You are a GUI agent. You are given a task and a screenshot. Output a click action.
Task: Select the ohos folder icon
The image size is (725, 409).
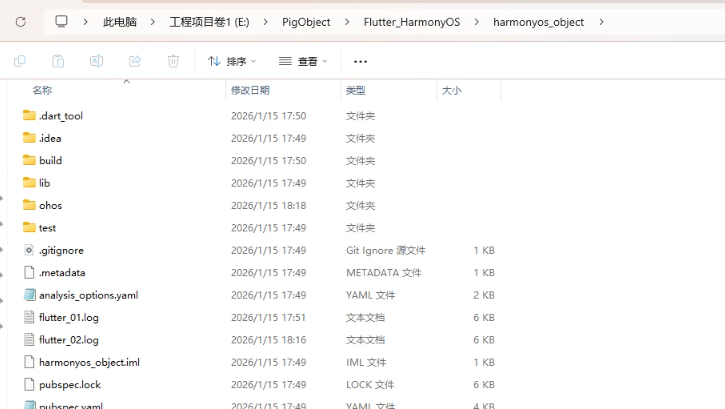[x=29, y=205]
